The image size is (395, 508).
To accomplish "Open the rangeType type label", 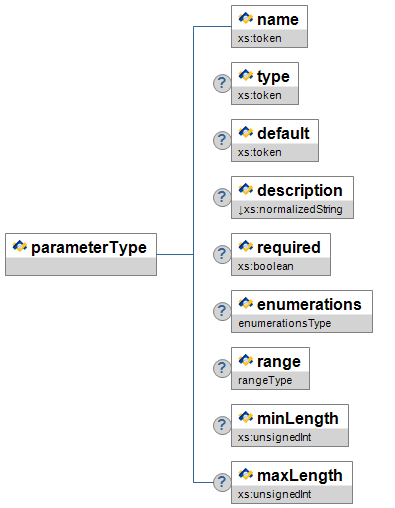I will (x=265, y=380).
